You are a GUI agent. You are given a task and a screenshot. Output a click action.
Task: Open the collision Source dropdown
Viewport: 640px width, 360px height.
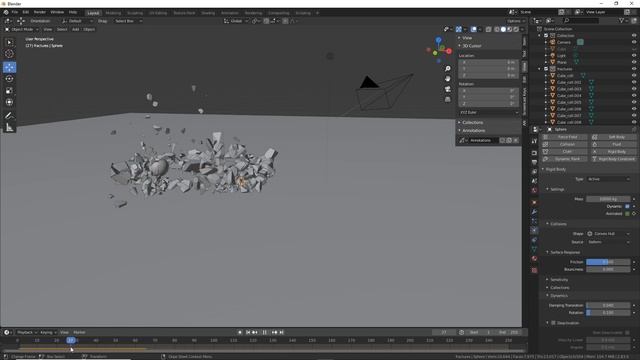point(608,242)
